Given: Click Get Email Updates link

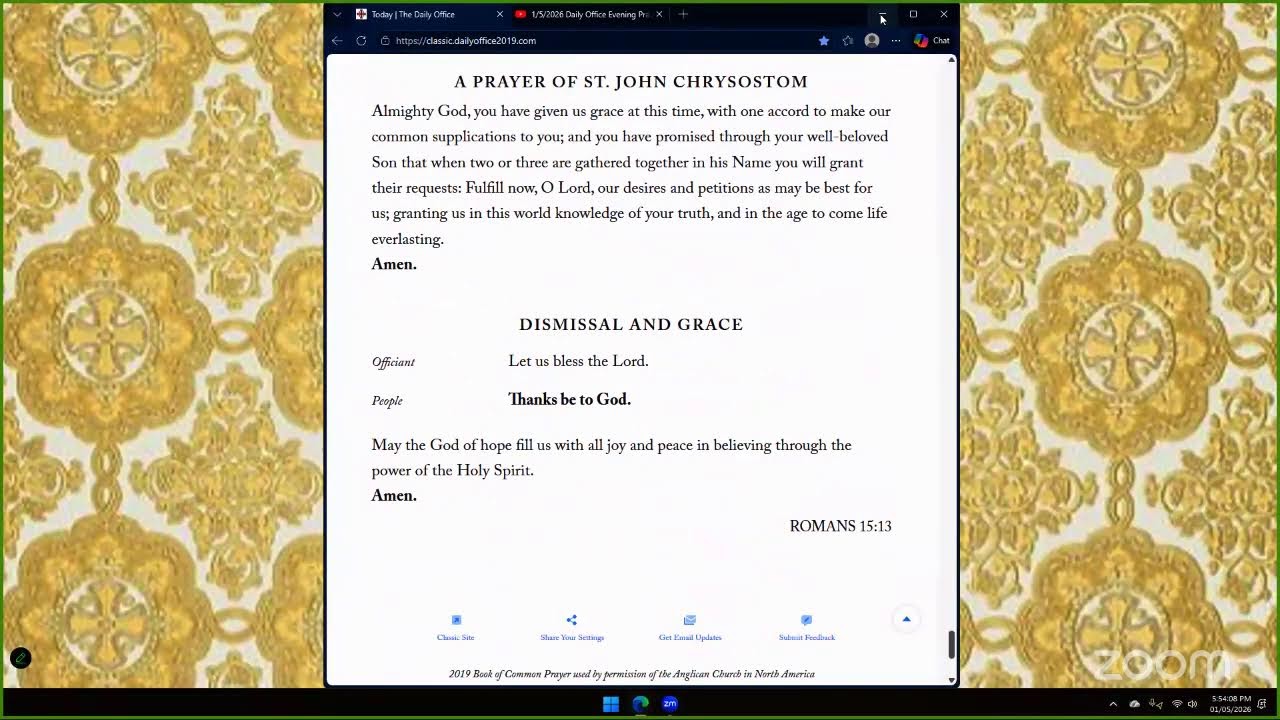Looking at the screenshot, I should 690,628.
